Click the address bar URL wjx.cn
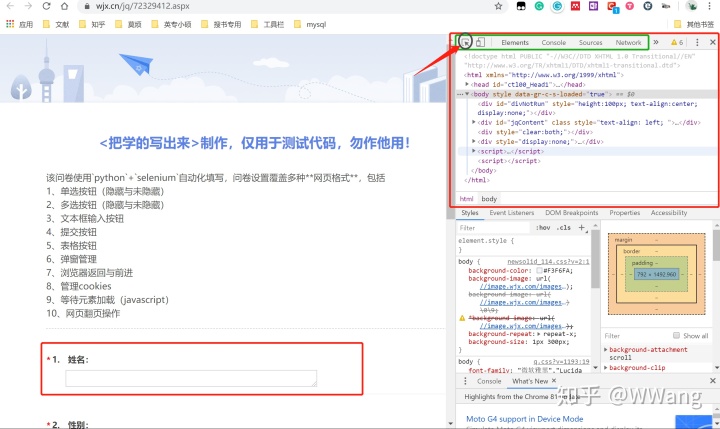This screenshot has width=720, height=429. [143, 6]
